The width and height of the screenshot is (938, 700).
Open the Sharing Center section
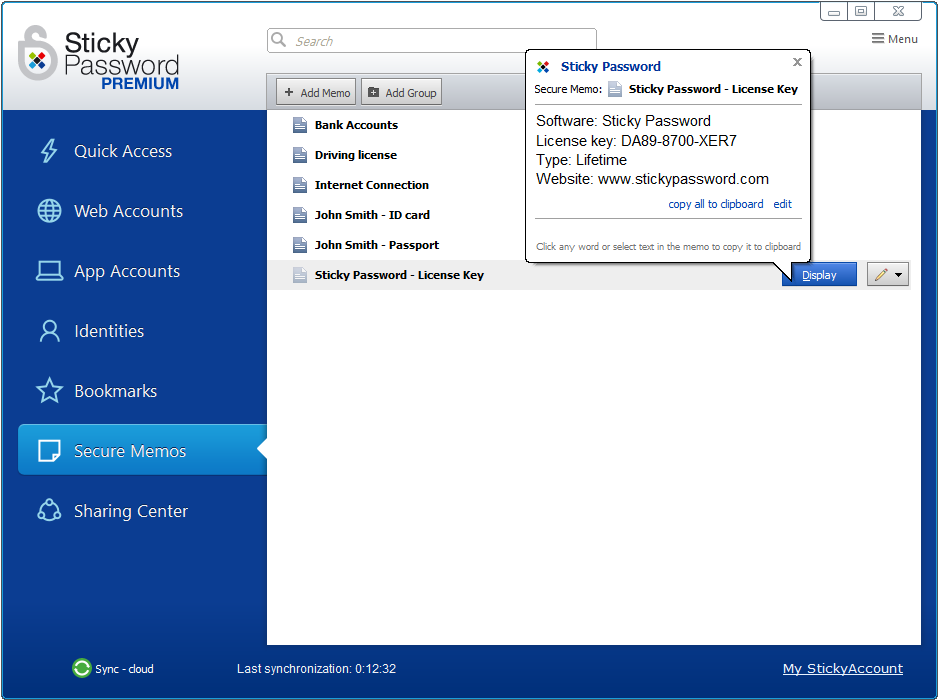[130, 511]
